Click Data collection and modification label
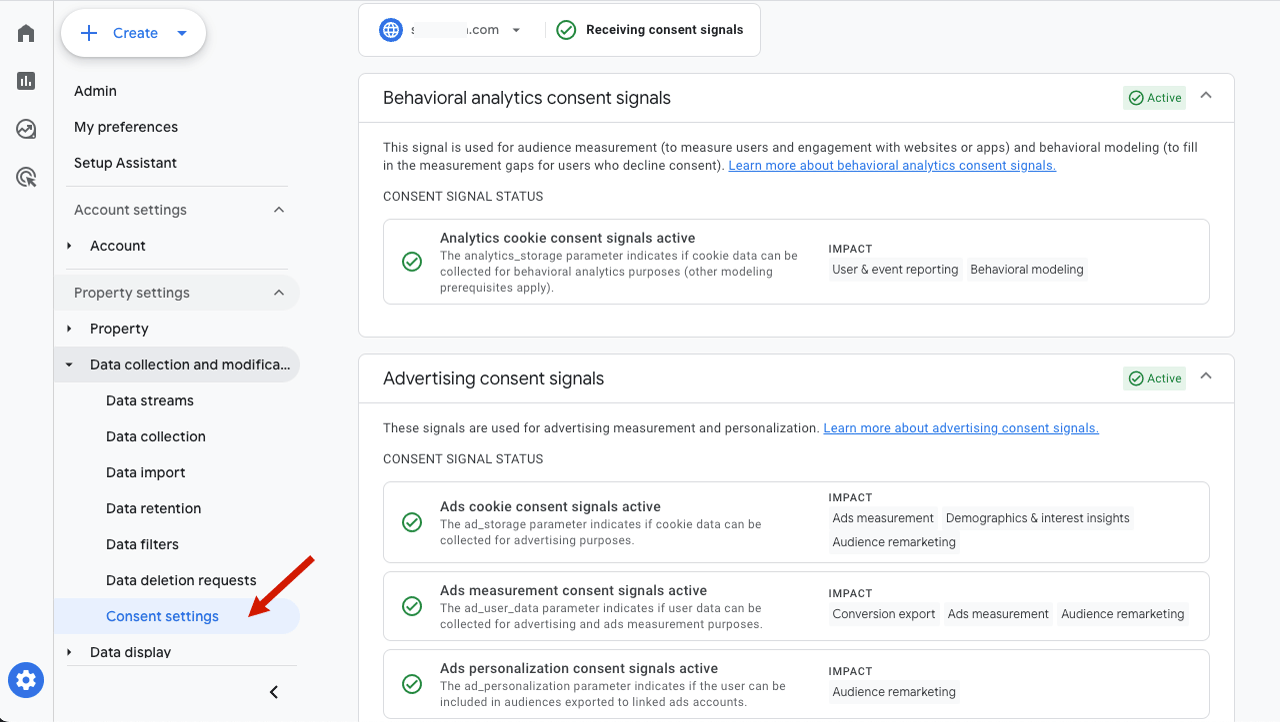Screen dimensions: 1280x722 [x=190, y=365]
